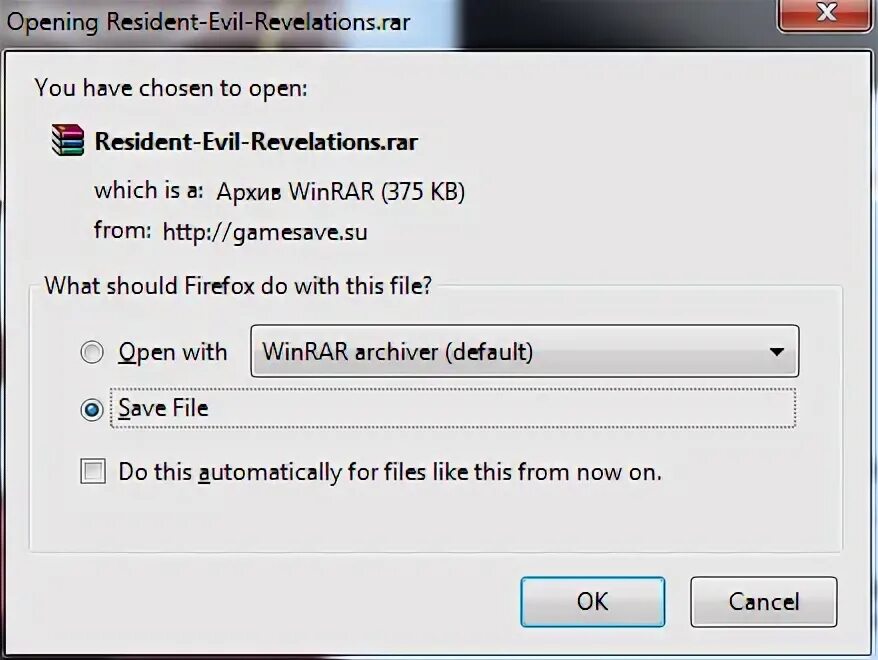Click the 'which is a:' label
This screenshot has height=660, width=878.
coord(149,190)
